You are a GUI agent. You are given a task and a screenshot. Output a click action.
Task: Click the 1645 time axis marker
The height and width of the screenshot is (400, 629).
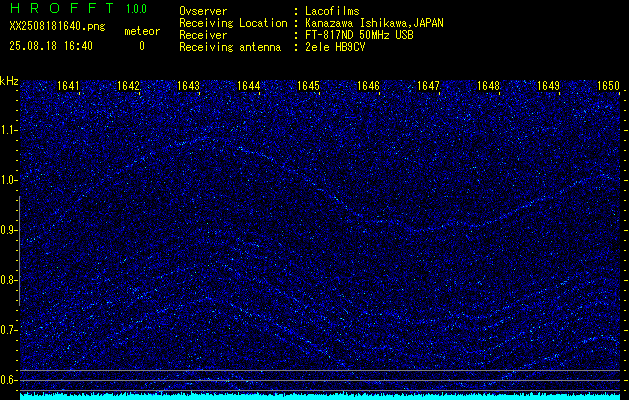coord(308,86)
